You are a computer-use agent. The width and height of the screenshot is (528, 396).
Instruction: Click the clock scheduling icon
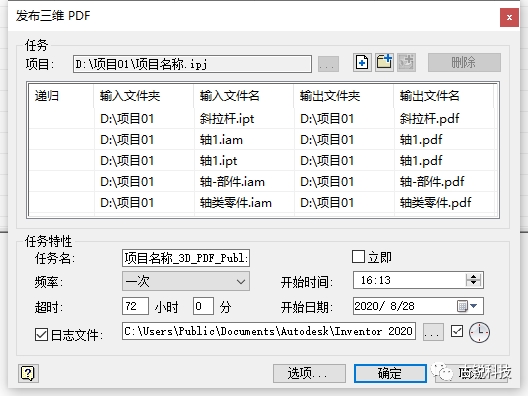pyautogui.click(x=479, y=332)
